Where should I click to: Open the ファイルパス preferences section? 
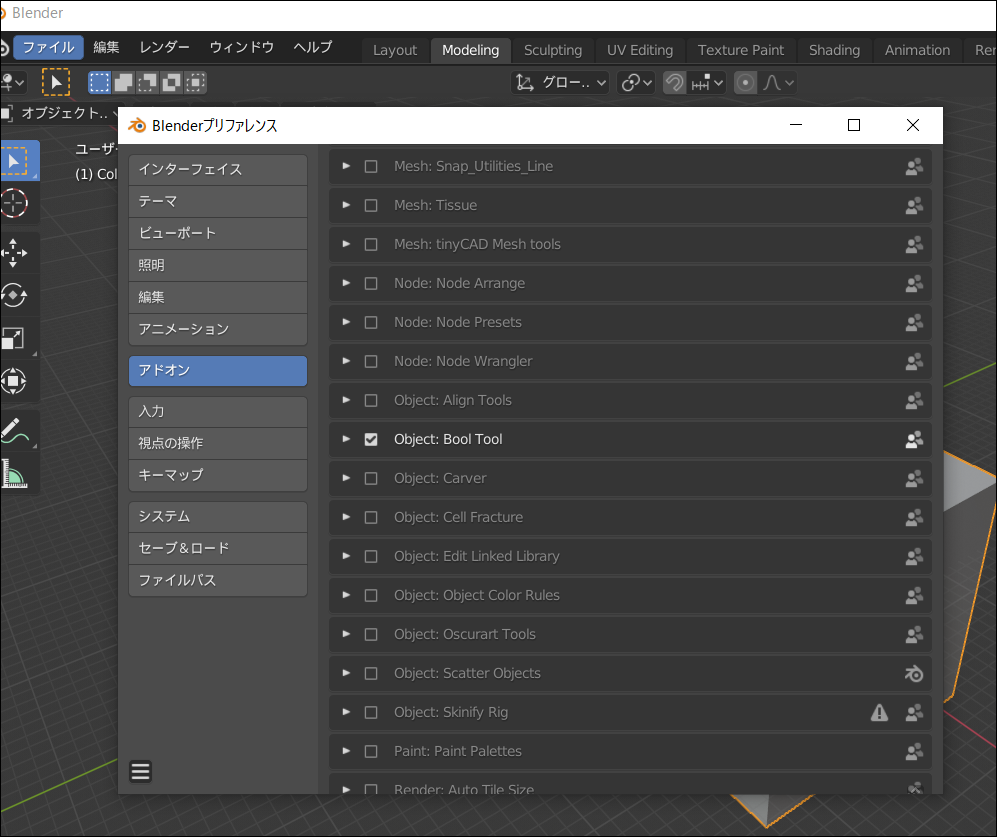click(218, 580)
